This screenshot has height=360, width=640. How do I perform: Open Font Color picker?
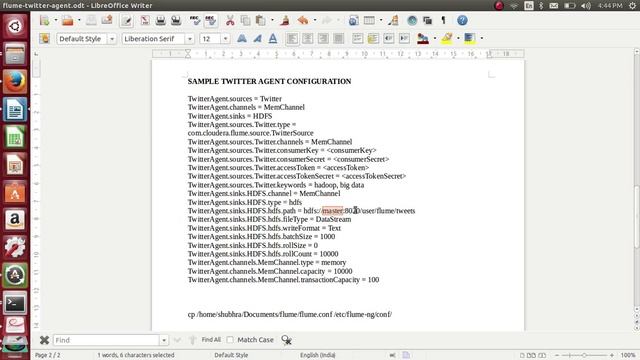[423, 39]
